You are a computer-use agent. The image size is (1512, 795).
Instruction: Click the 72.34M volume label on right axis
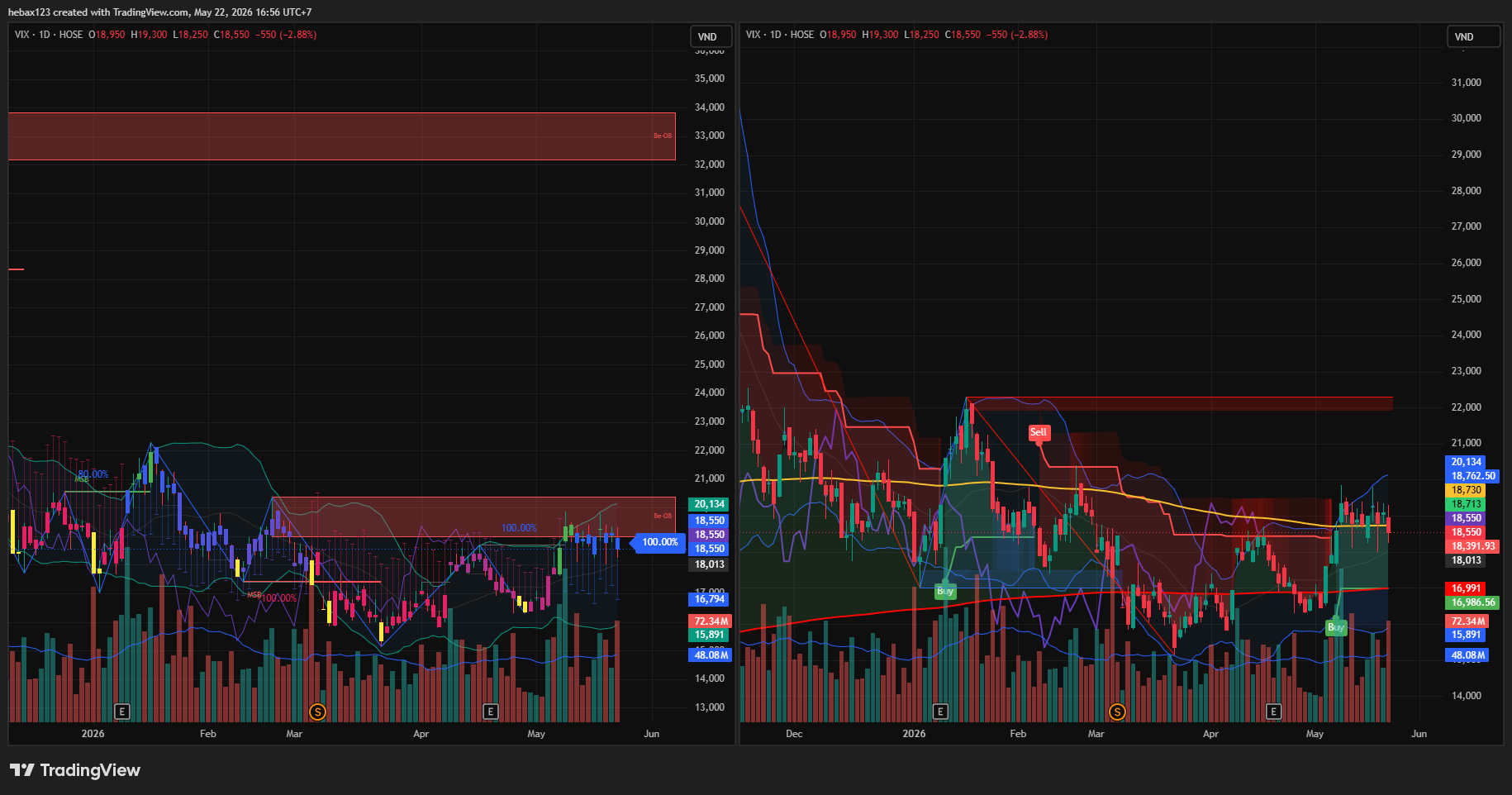(1467, 621)
